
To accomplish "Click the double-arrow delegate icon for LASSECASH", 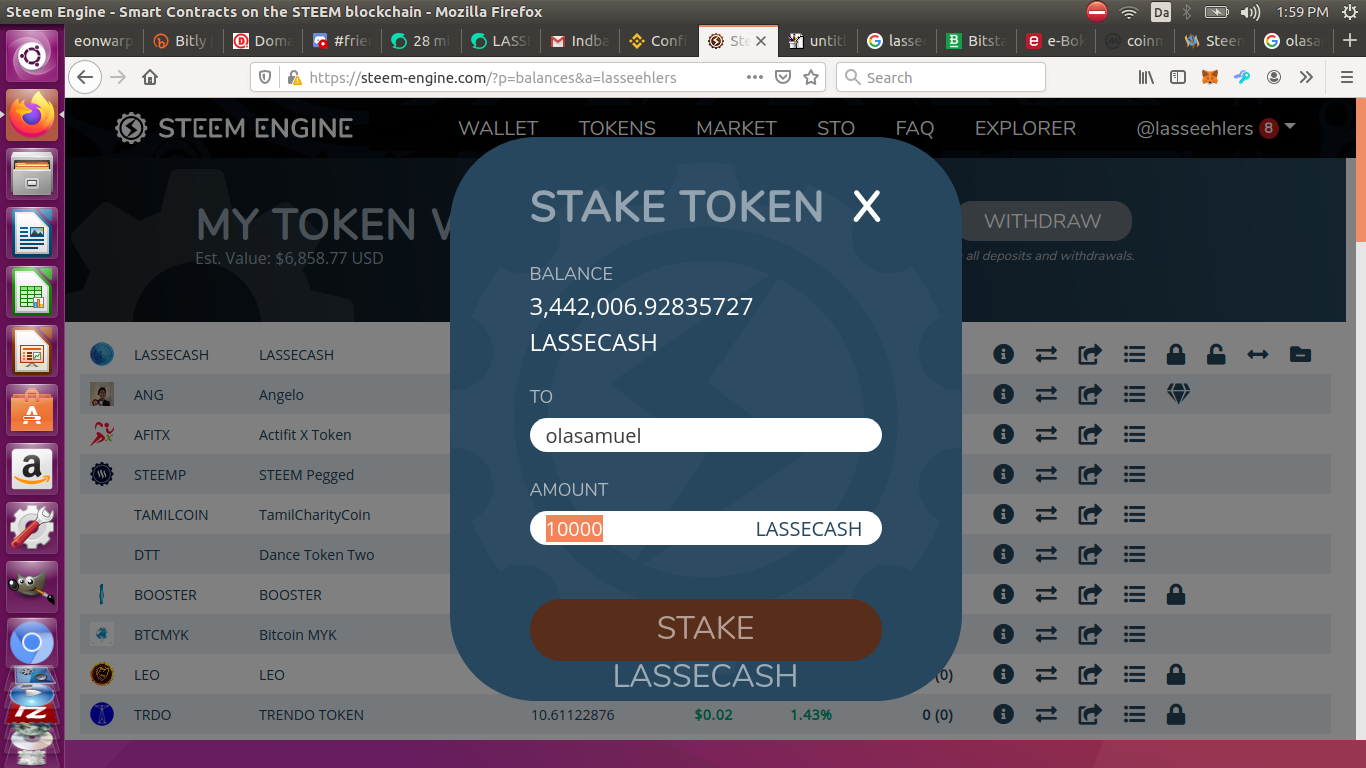I will pyautogui.click(x=1258, y=354).
